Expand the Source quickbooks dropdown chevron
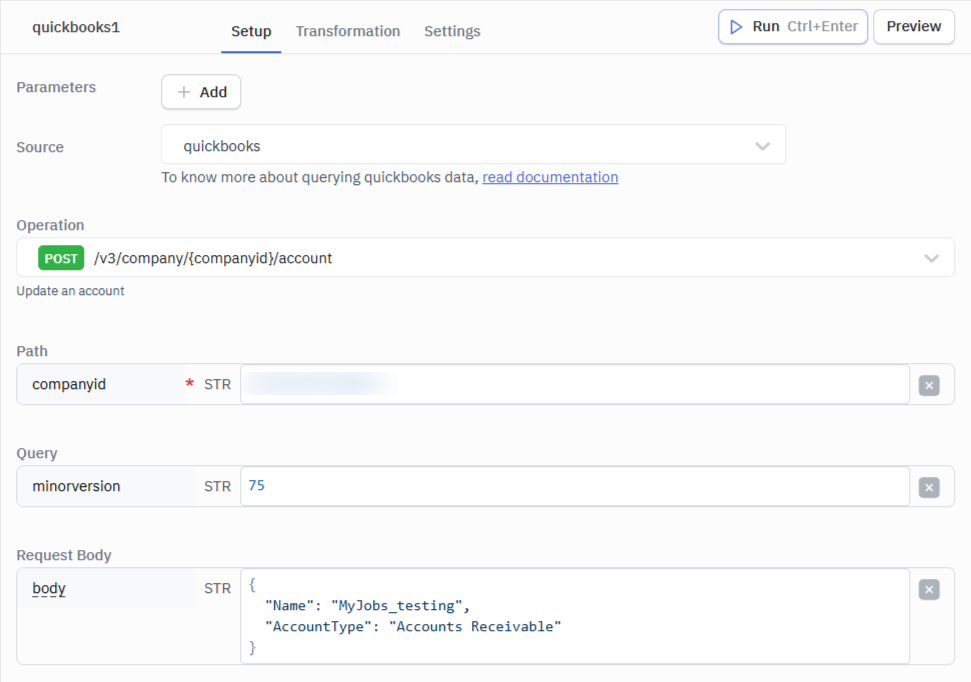 pyautogui.click(x=762, y=146)
